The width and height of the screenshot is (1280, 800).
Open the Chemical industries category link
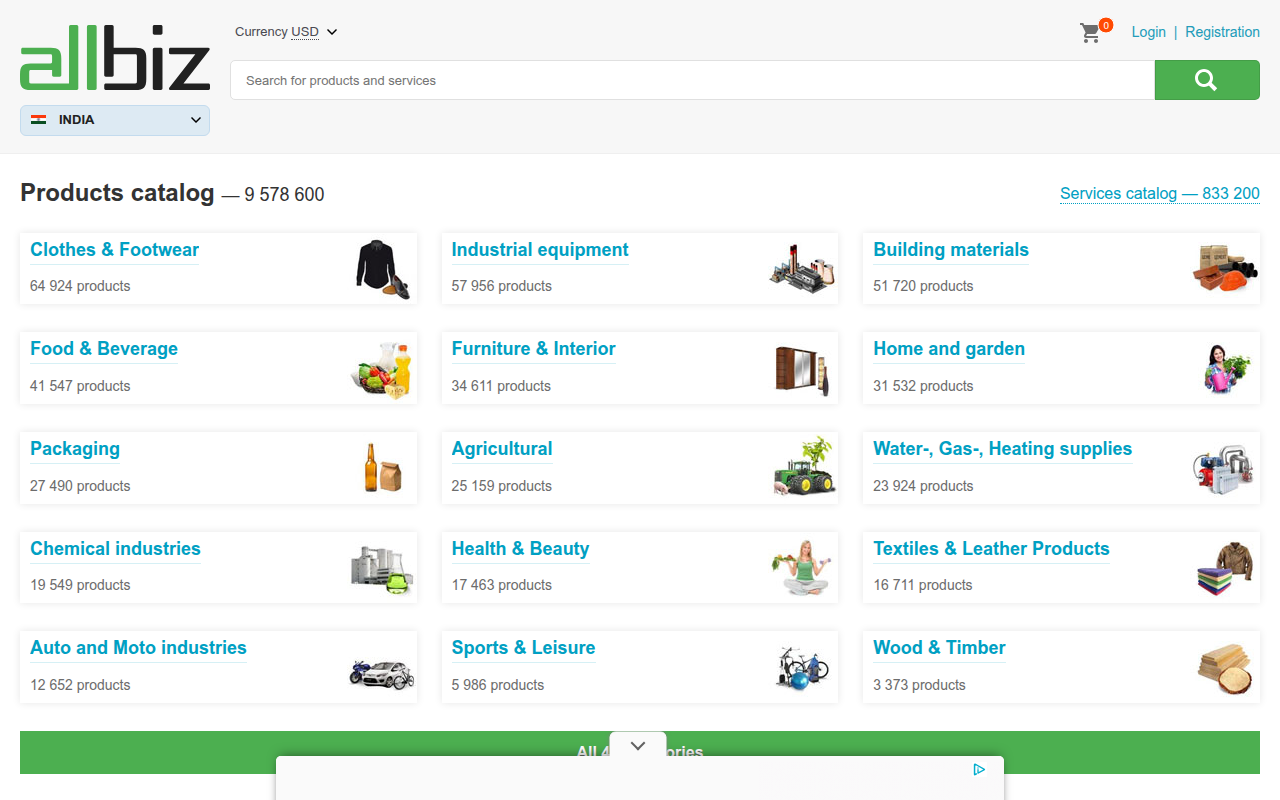115,549
